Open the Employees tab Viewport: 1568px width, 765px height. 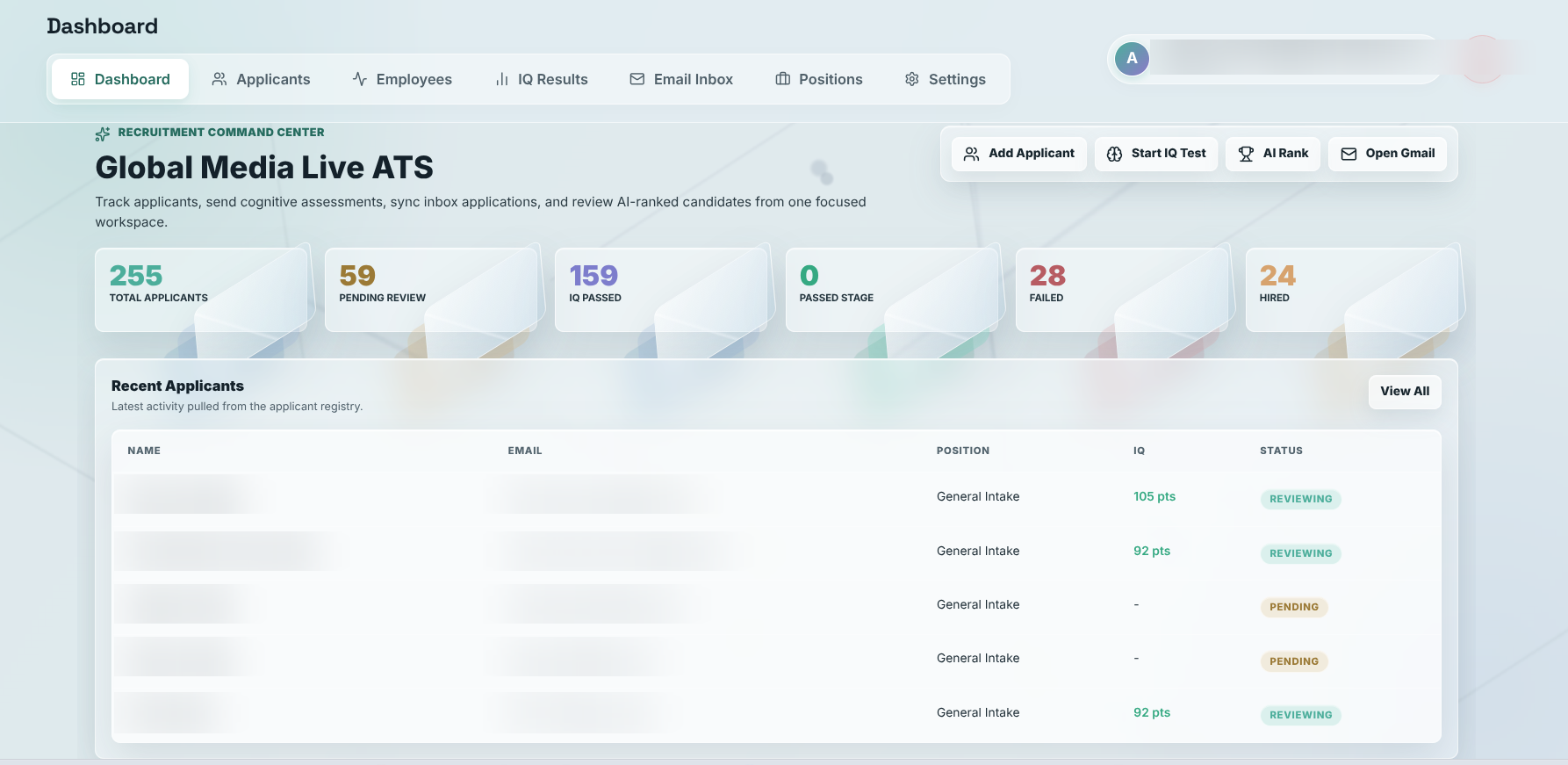click(x=402, y=79)
